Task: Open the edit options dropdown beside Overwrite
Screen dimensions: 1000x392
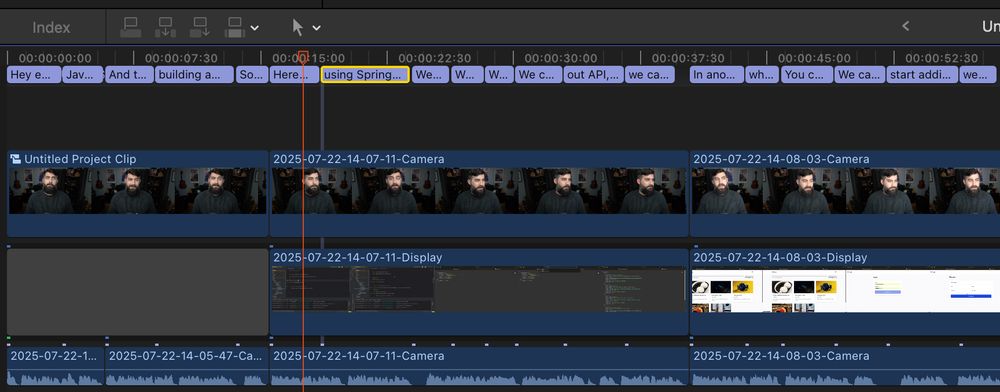Action: [x=254, y=28]
